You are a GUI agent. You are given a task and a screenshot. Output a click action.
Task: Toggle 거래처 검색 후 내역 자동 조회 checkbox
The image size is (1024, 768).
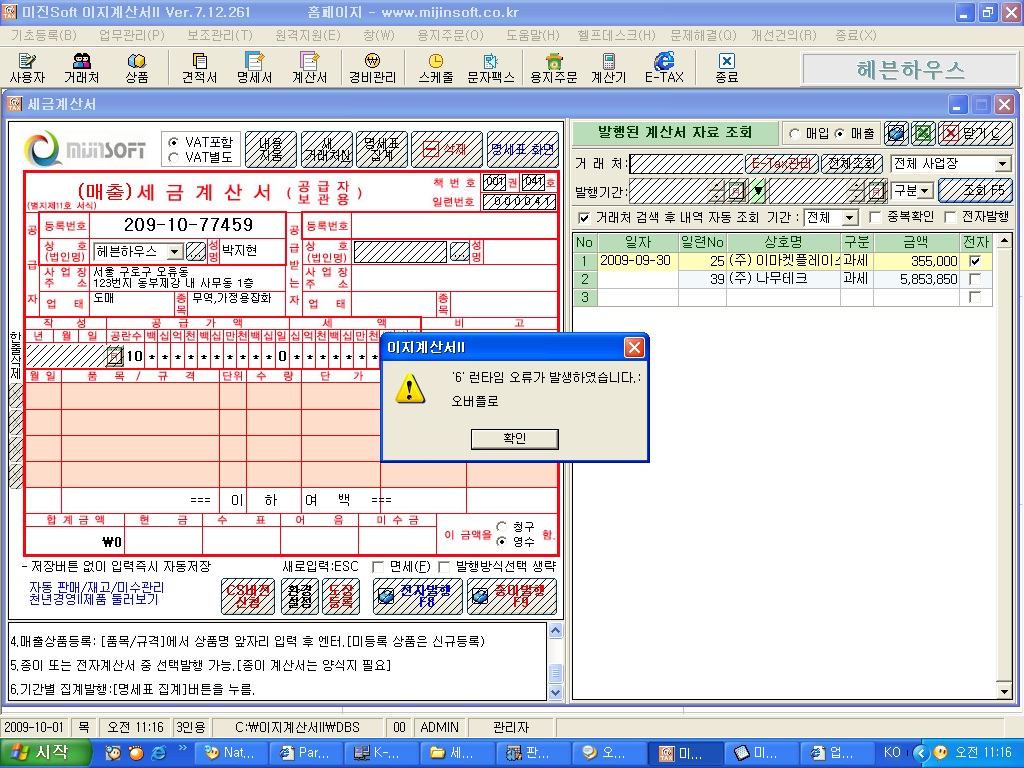(584, 217)
